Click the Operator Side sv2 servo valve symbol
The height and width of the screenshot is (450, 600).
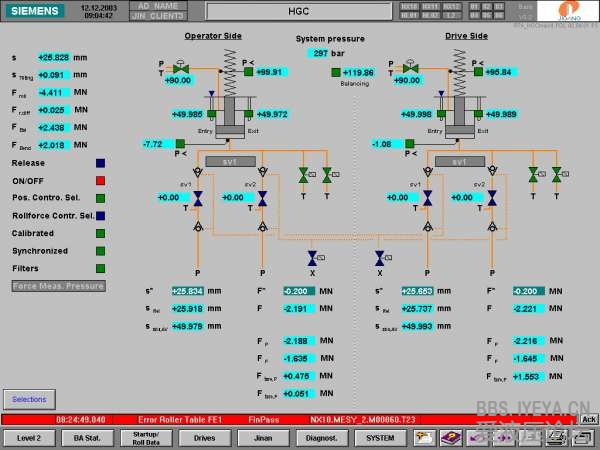(x=262, y=200)
